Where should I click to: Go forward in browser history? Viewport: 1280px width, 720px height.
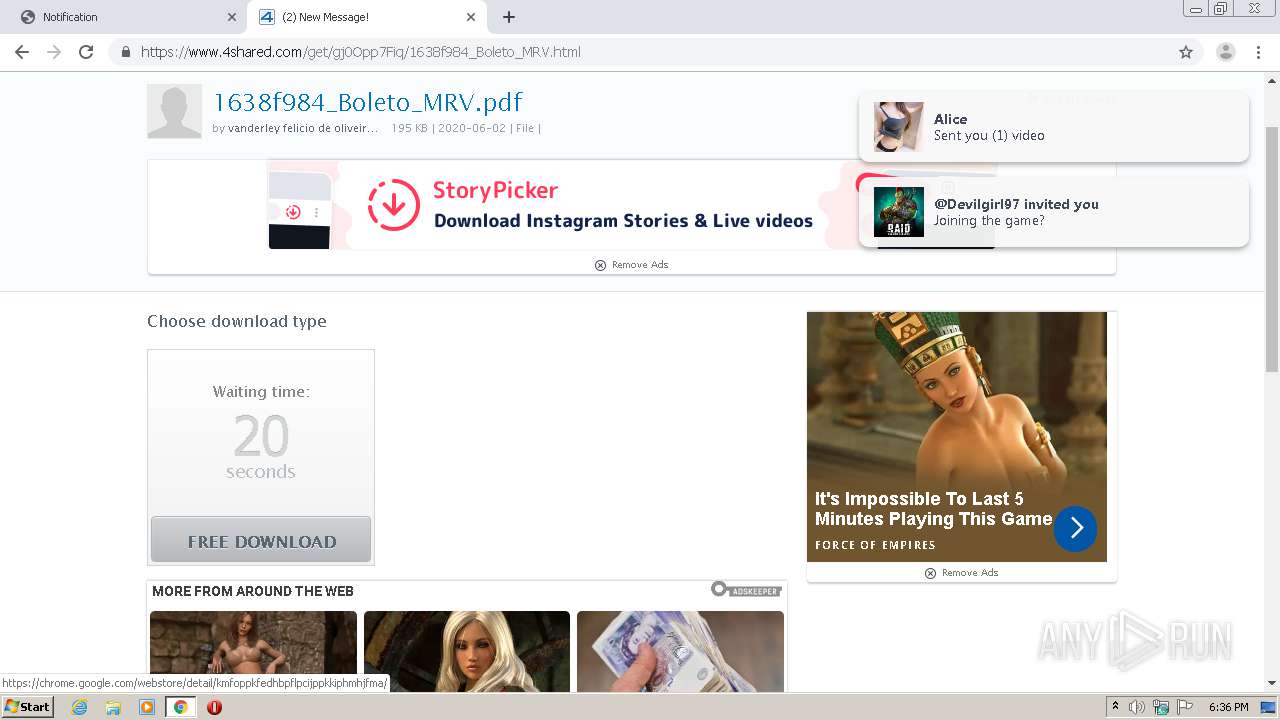coord(54,52)
